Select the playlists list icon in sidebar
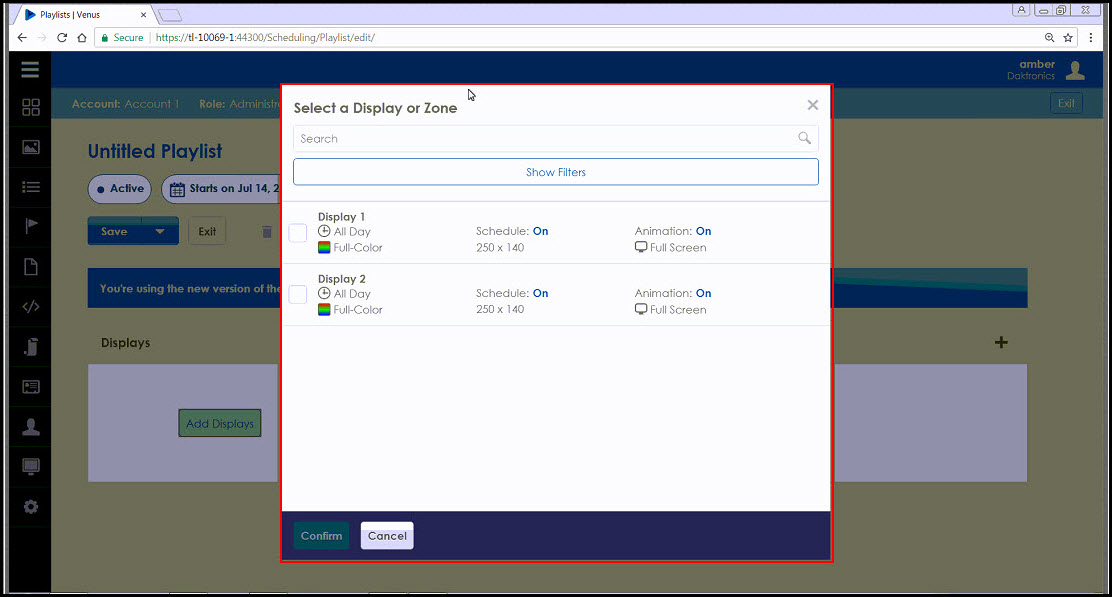 (x=29, y=187)
